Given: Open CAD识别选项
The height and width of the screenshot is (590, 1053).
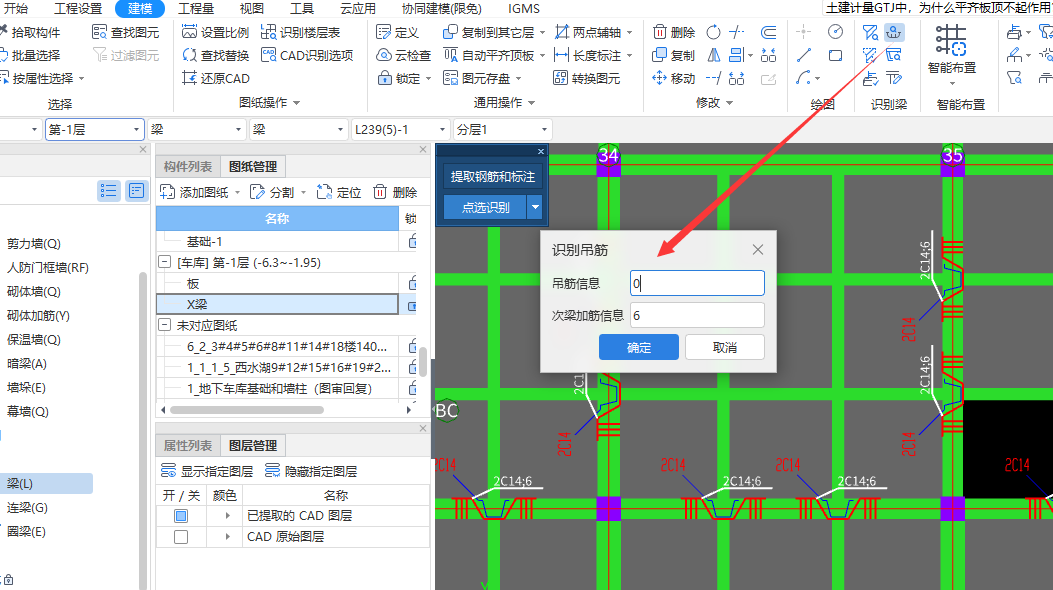Looking at the screenshot, I should (x=307, y=55).
